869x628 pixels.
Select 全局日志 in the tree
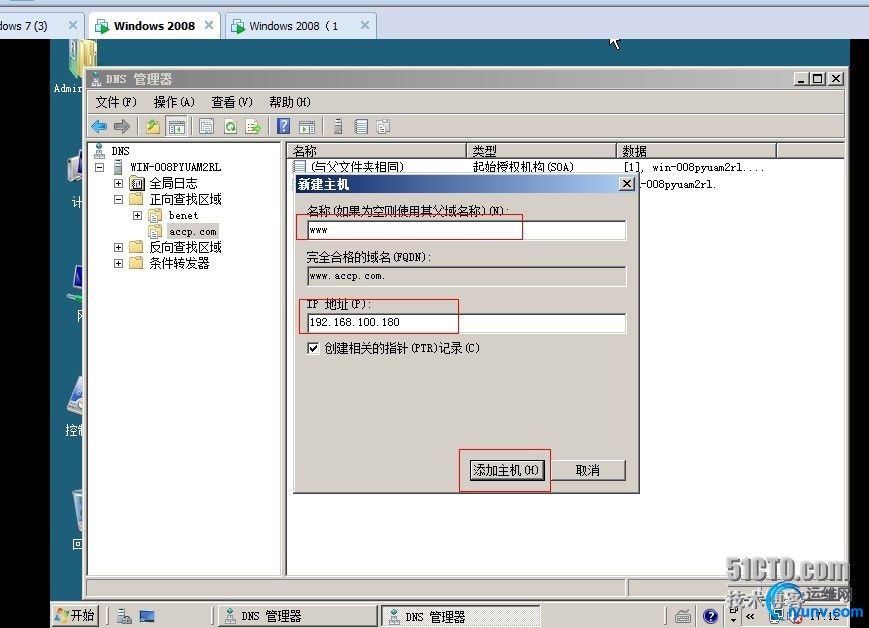(x=173, y=183)
